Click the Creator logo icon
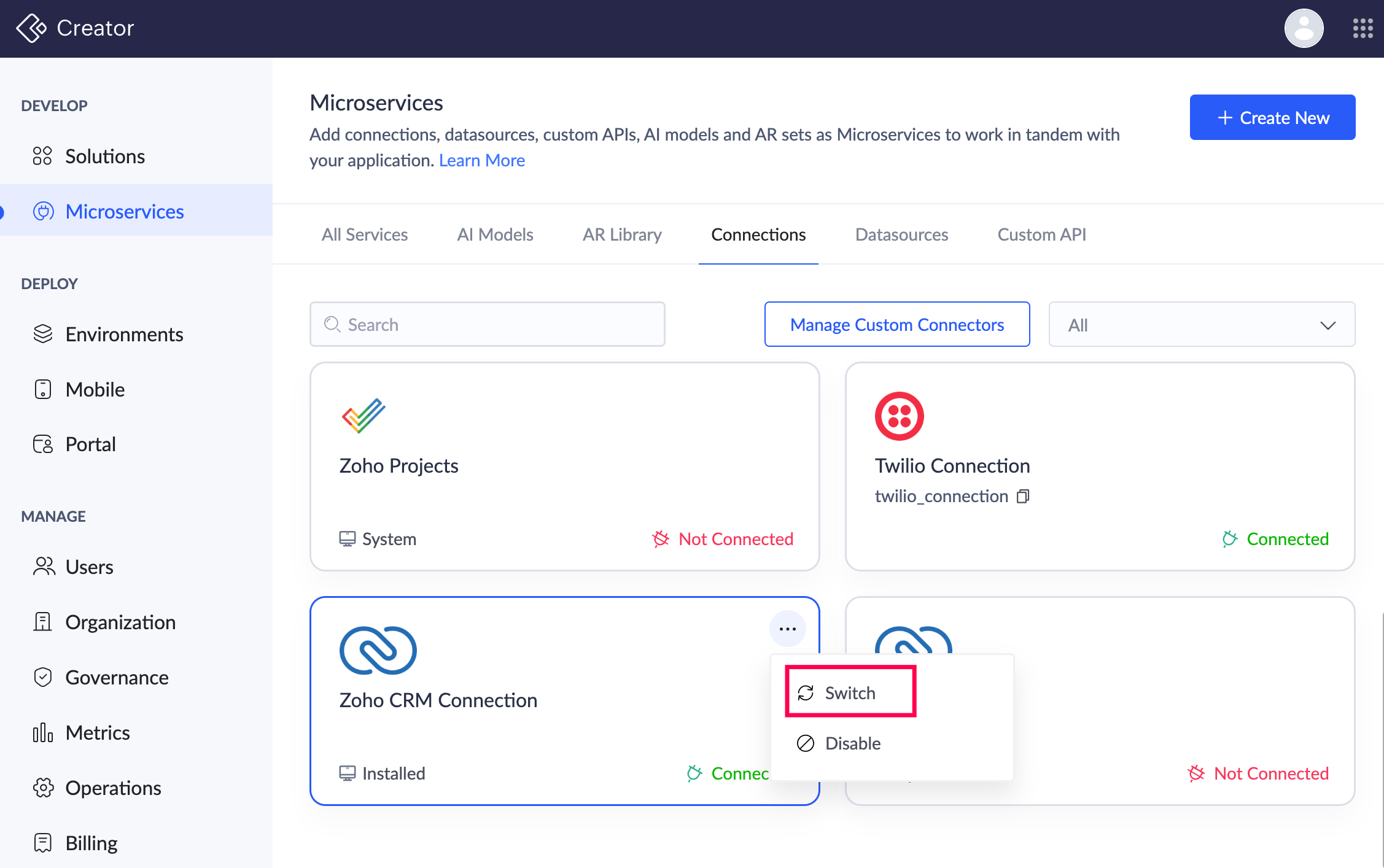The width and height of the screenshot is (1384, 868). click(31, 28)
